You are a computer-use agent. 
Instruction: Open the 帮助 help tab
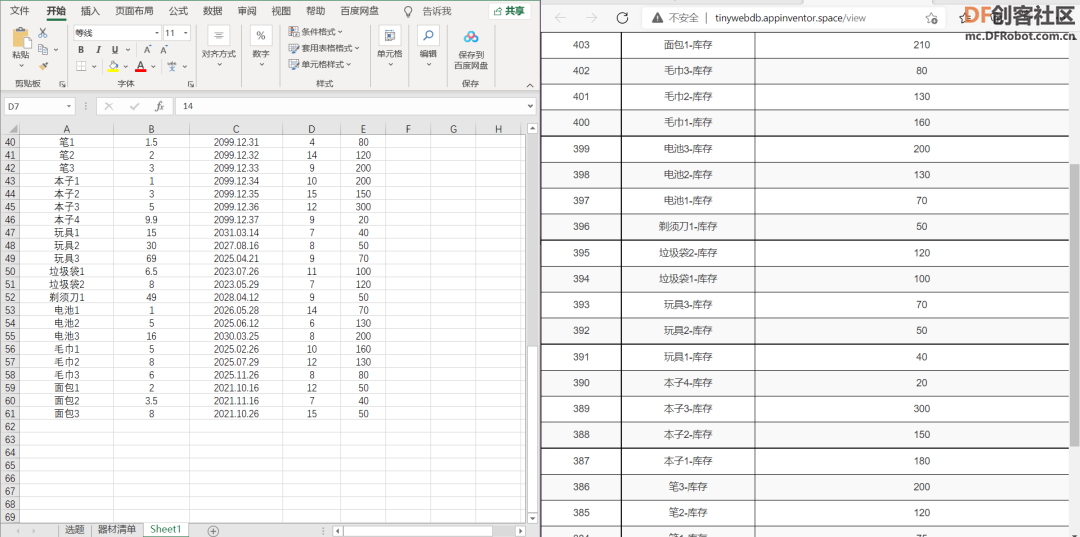click(315, 11)
